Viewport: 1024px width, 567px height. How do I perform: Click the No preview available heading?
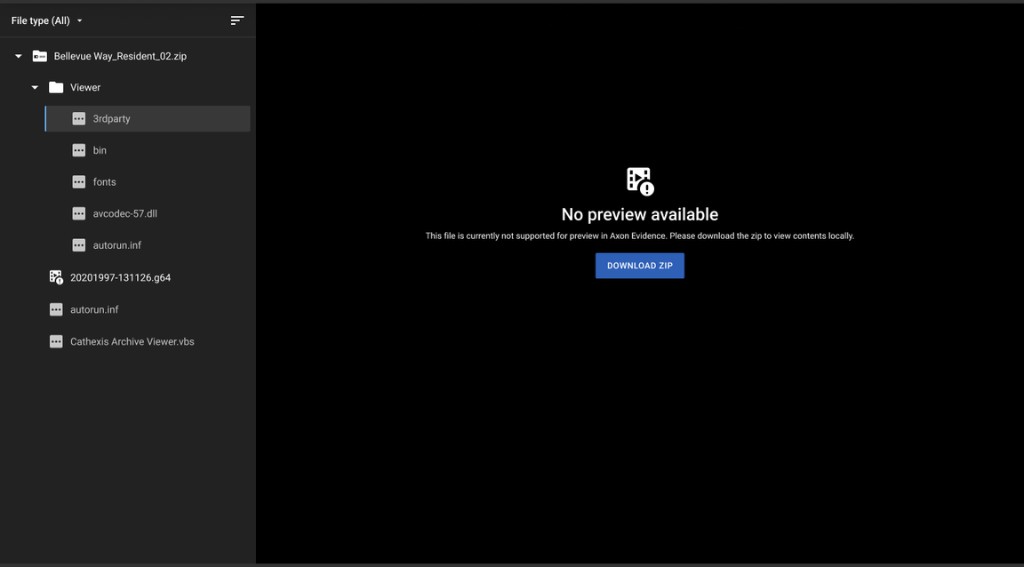click(x=640, y=214)
